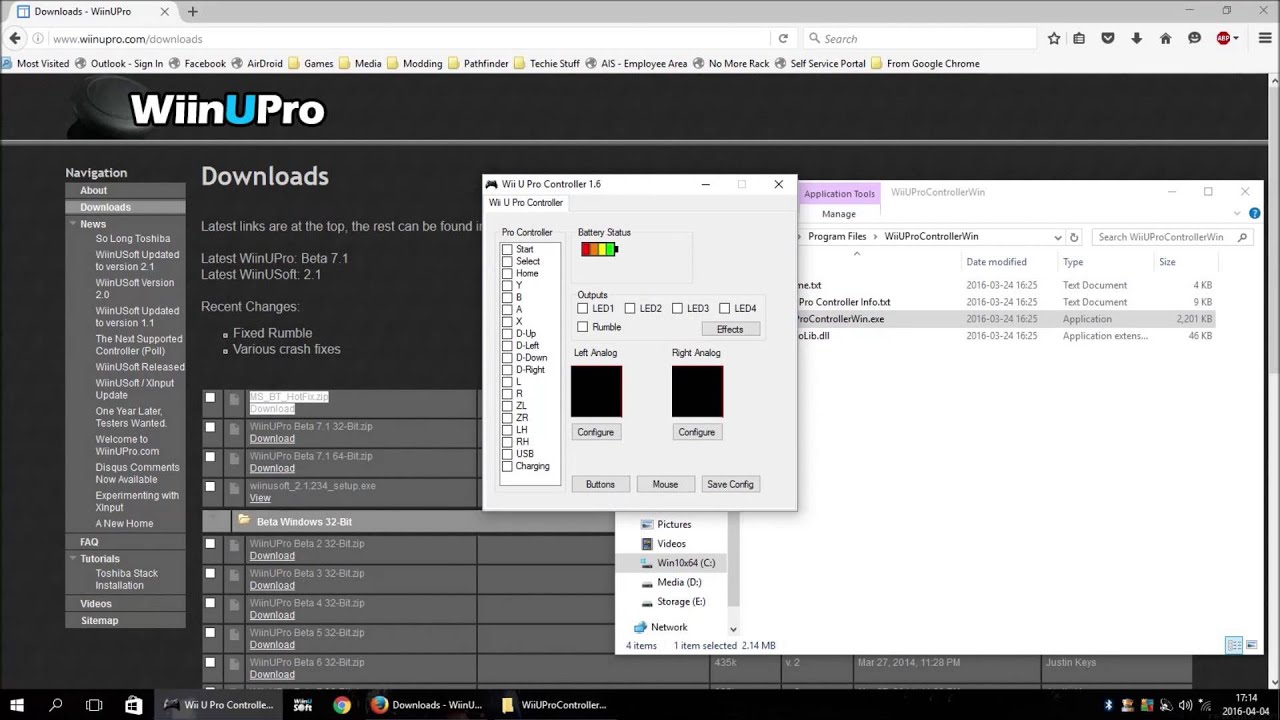1280x720 pixels.
Task: Go to the Firefox home page icon
Action: tap(1166, 38)
